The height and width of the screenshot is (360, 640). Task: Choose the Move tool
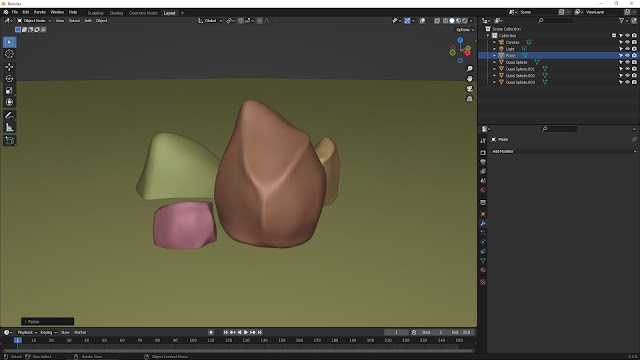pyautogui.click(x=9, y=67)
